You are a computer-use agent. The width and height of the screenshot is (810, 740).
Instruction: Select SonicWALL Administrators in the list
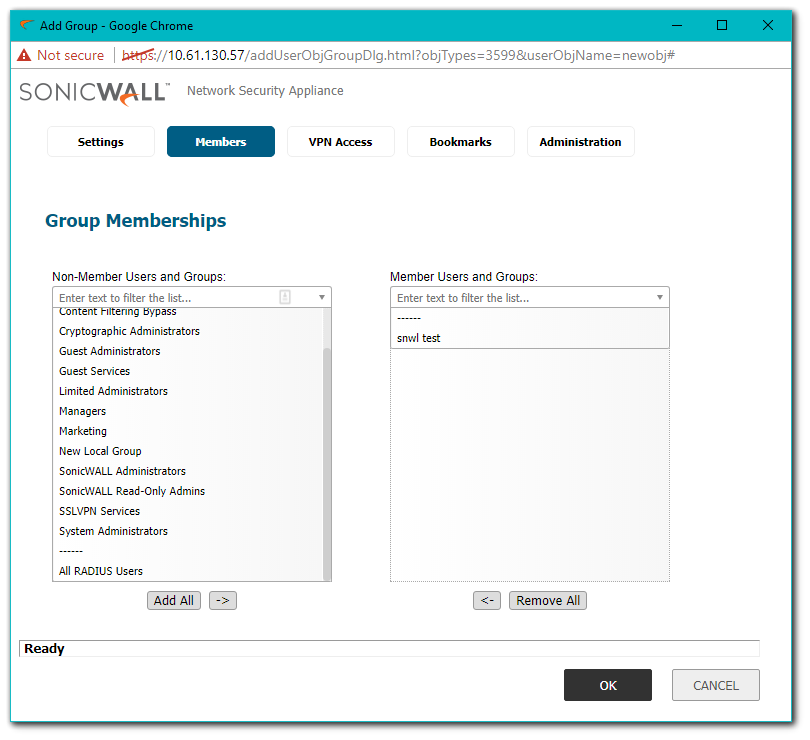[x=122, y=471]
